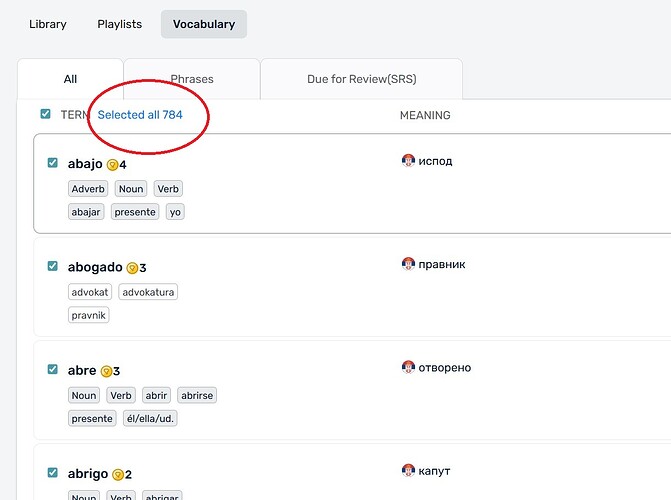Click the meaning правник
This screenshot has height=500, width=671.
tap(442, 265)
